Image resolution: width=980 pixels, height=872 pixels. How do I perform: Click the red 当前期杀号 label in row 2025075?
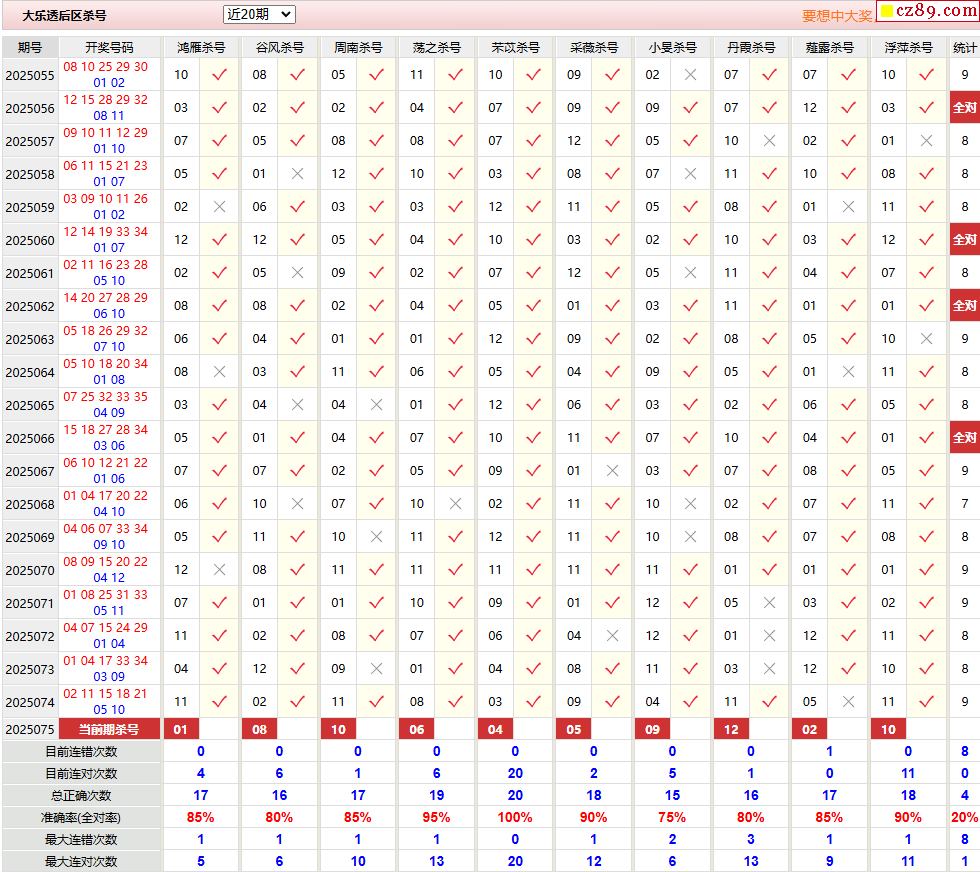tap(109, 729)
